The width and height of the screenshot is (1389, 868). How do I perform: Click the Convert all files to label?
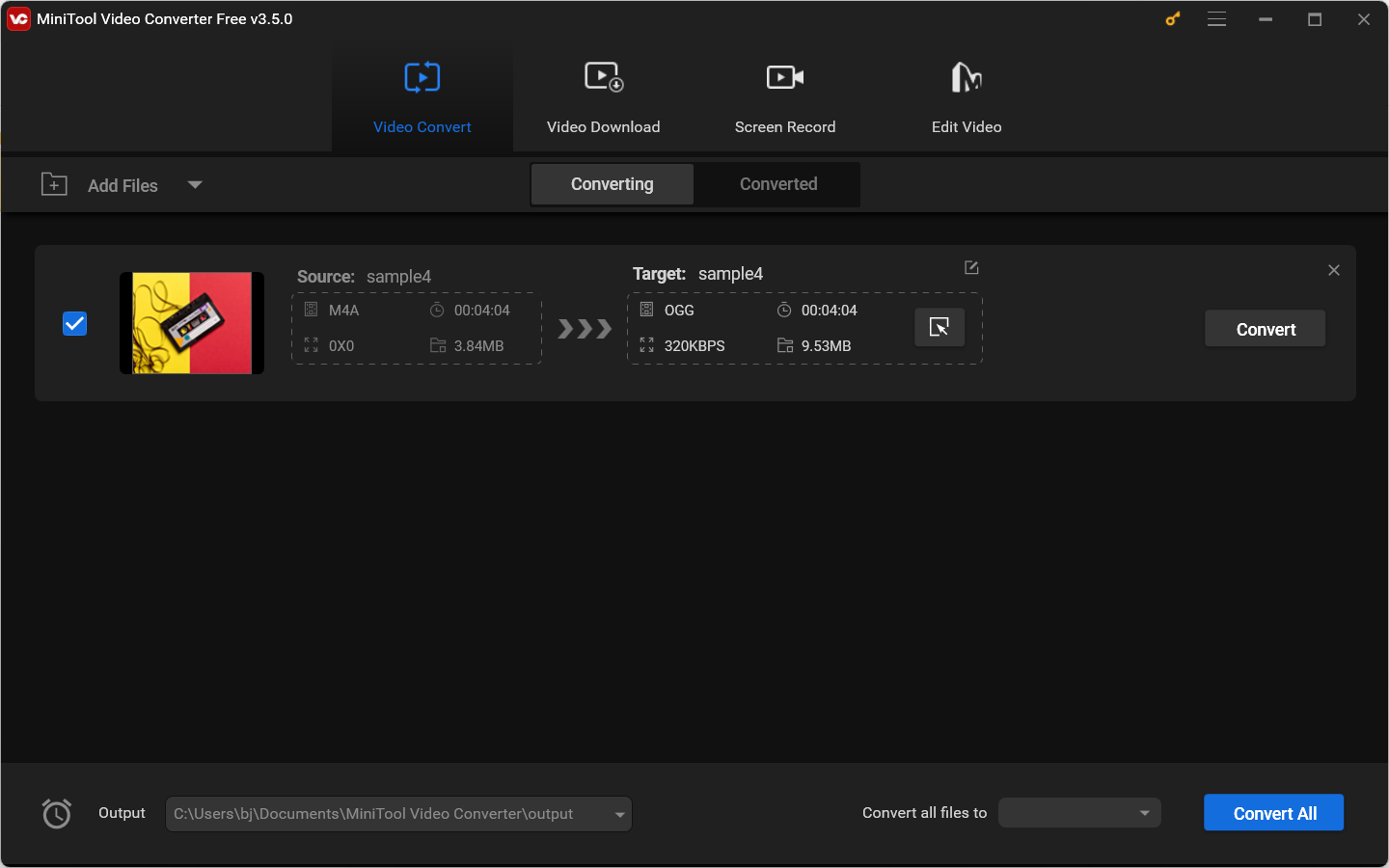[x=924, y=813]
